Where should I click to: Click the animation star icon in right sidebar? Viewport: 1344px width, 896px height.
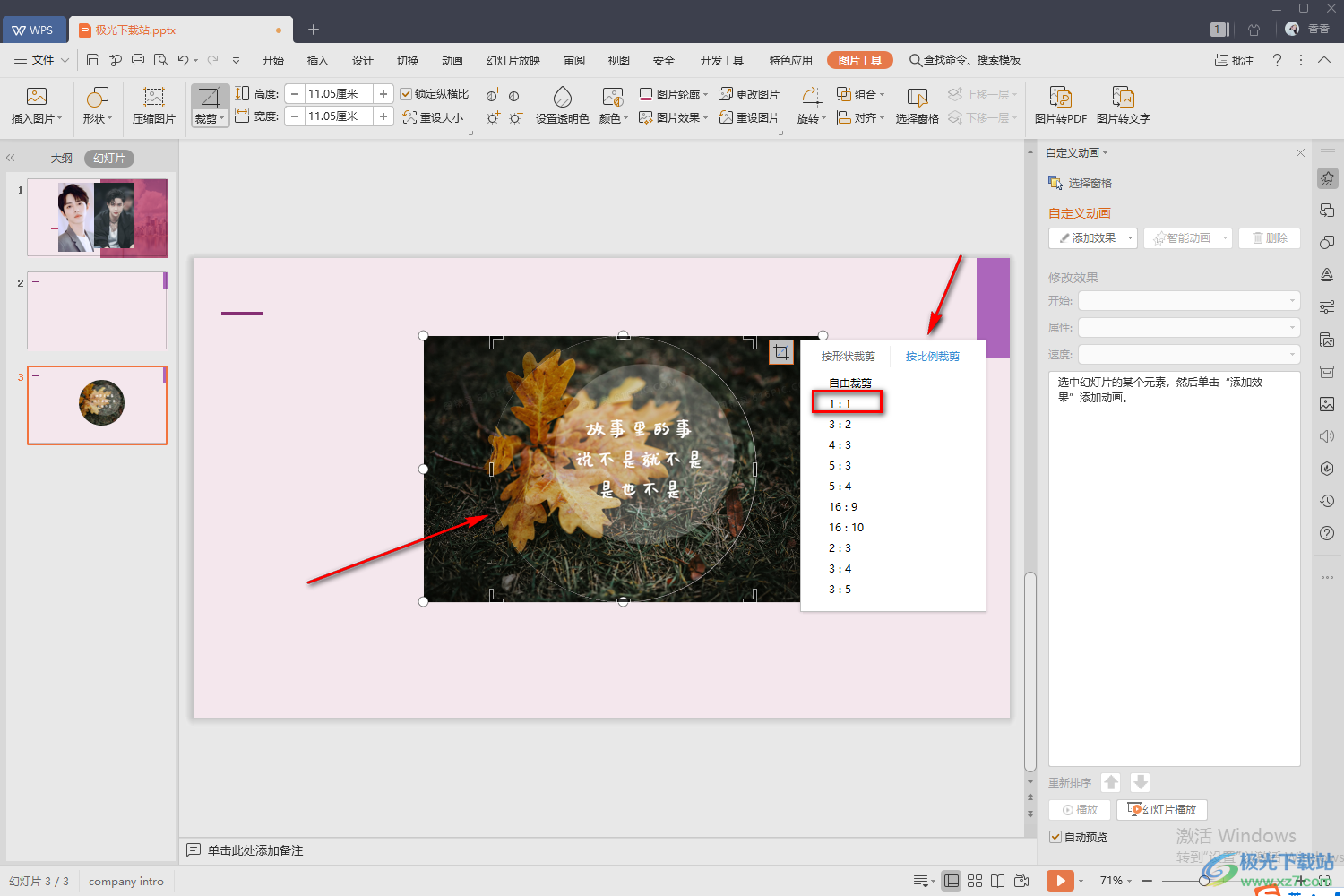pos(1327,178)
